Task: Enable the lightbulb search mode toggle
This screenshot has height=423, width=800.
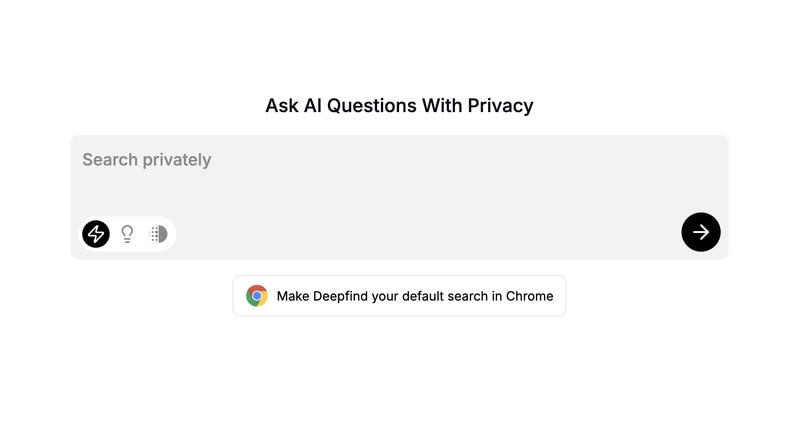Action: pos(127,234)
